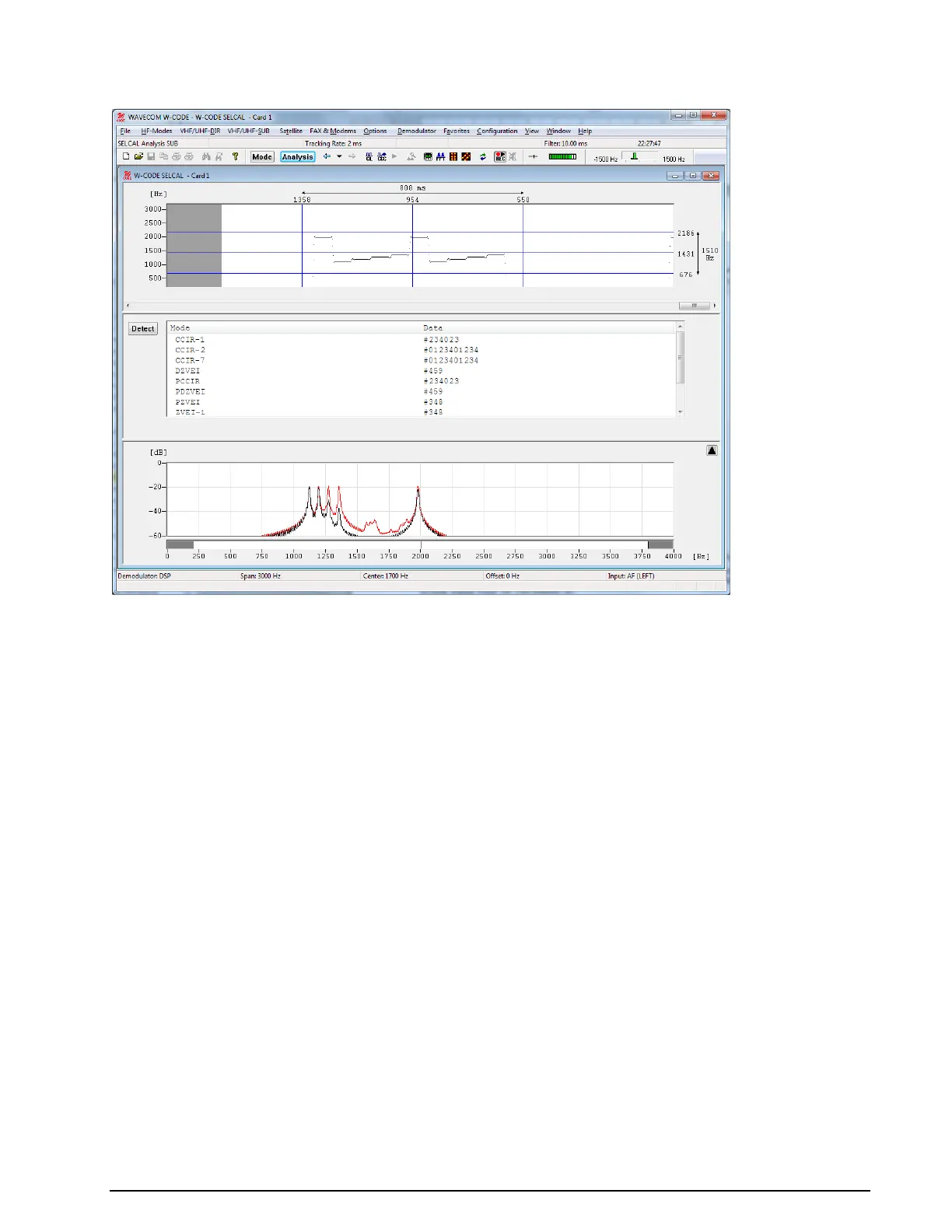The width and height of the screenshot is (952, 1232).
Task: Click the Data column header
Action: click(x=548, y=327)
